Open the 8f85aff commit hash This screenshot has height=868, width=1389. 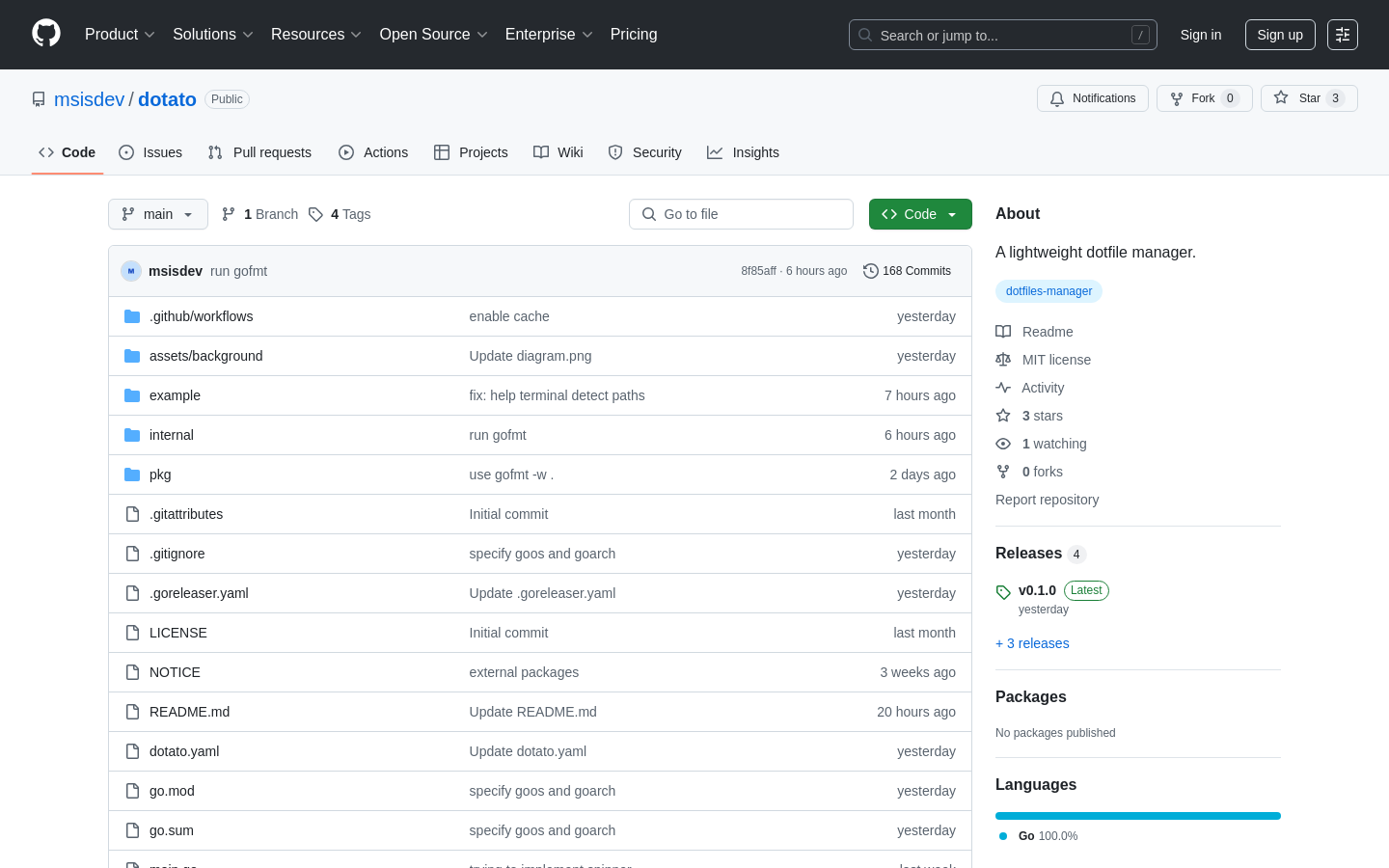tap(758, 271)
